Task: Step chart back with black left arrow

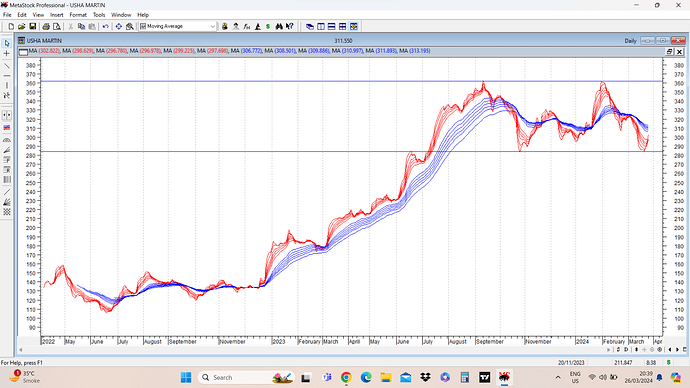Action: point(670,350)
